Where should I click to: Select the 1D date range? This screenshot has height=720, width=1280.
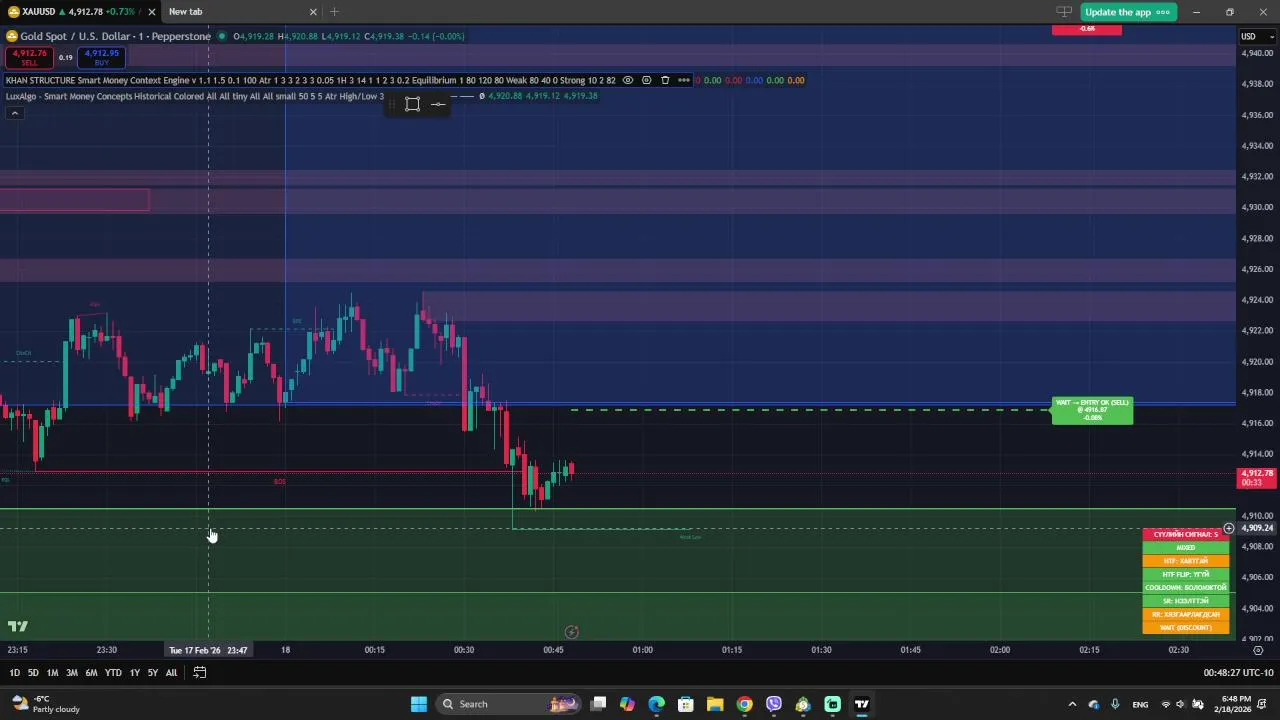[14, 673]
